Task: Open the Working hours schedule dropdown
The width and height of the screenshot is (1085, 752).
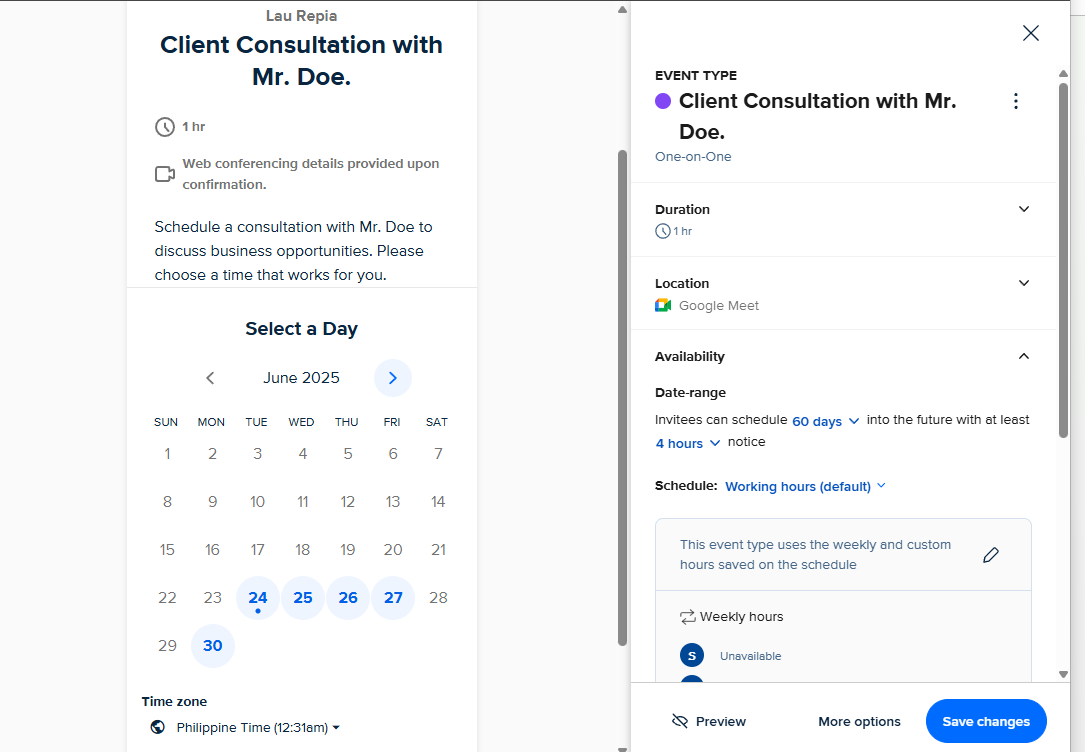Action: click(x=805, y=486)
